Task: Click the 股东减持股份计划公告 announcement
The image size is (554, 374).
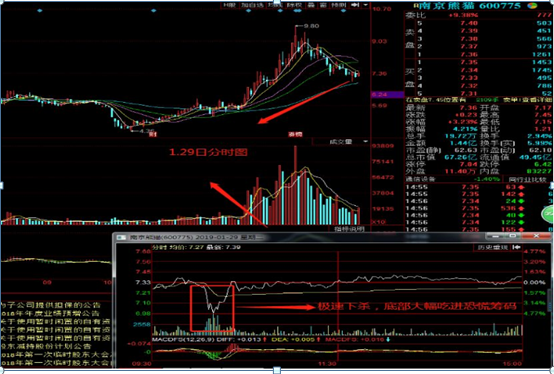Action: point(46,346)
